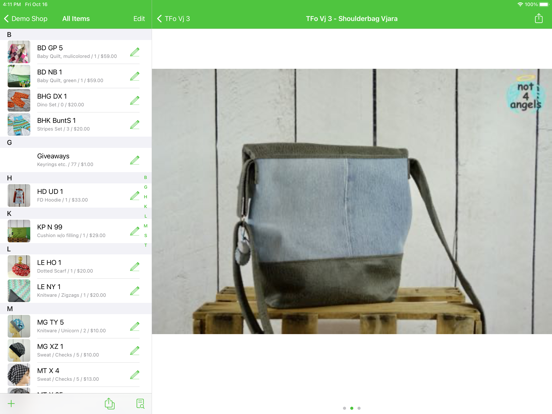Go to third photo page dot

coord(359,408)
